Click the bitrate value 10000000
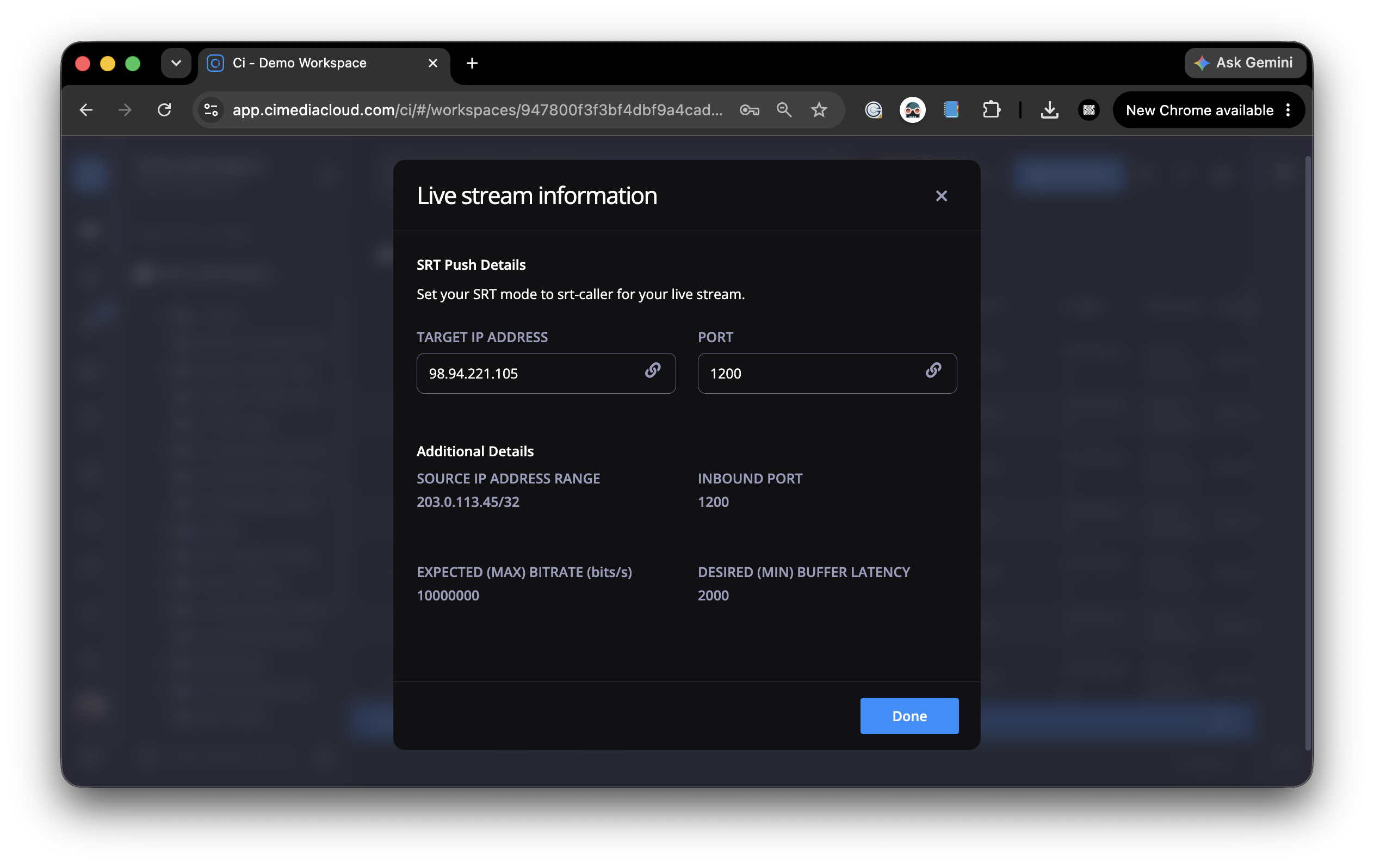Screen dimensions: 1374x868 coord(448,595)
